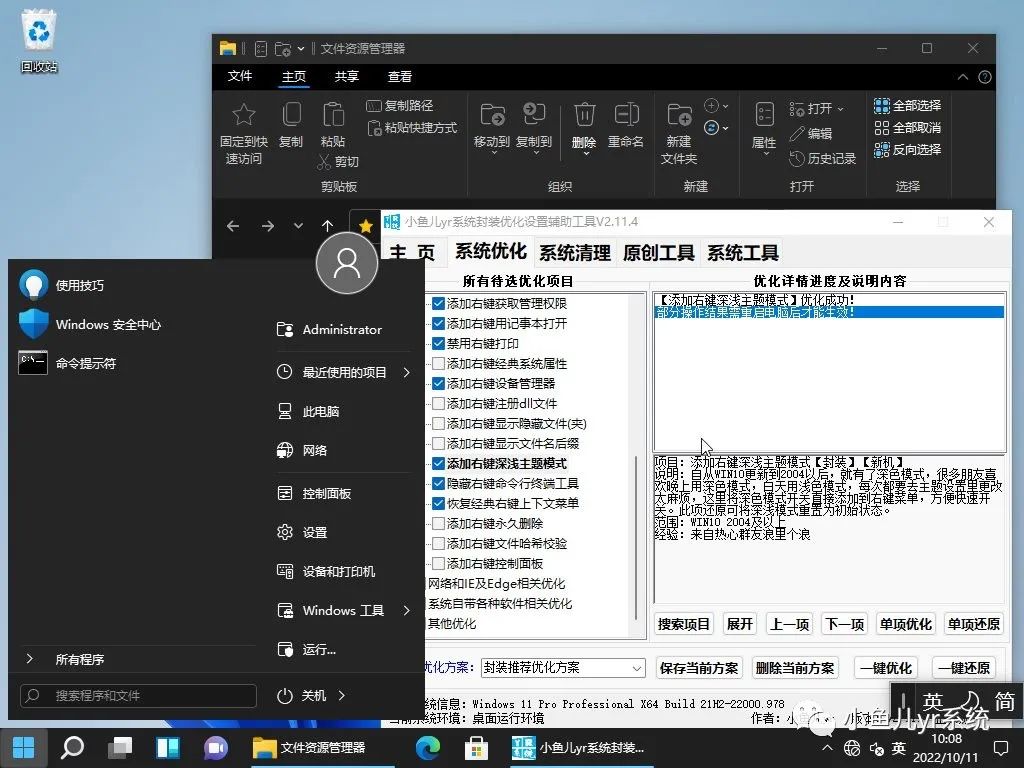Click Save current scheme button
This screenshot has height=768, width=1024.
click(699, 668)
